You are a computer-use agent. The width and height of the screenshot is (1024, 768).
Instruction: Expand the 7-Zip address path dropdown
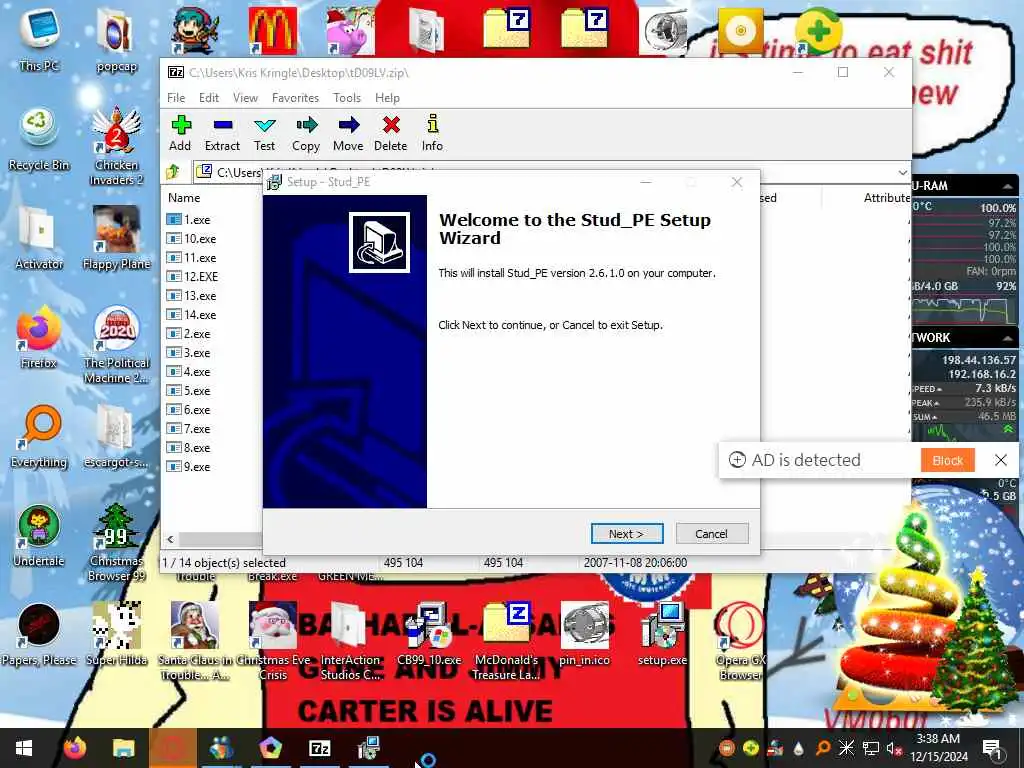(903, 172)
